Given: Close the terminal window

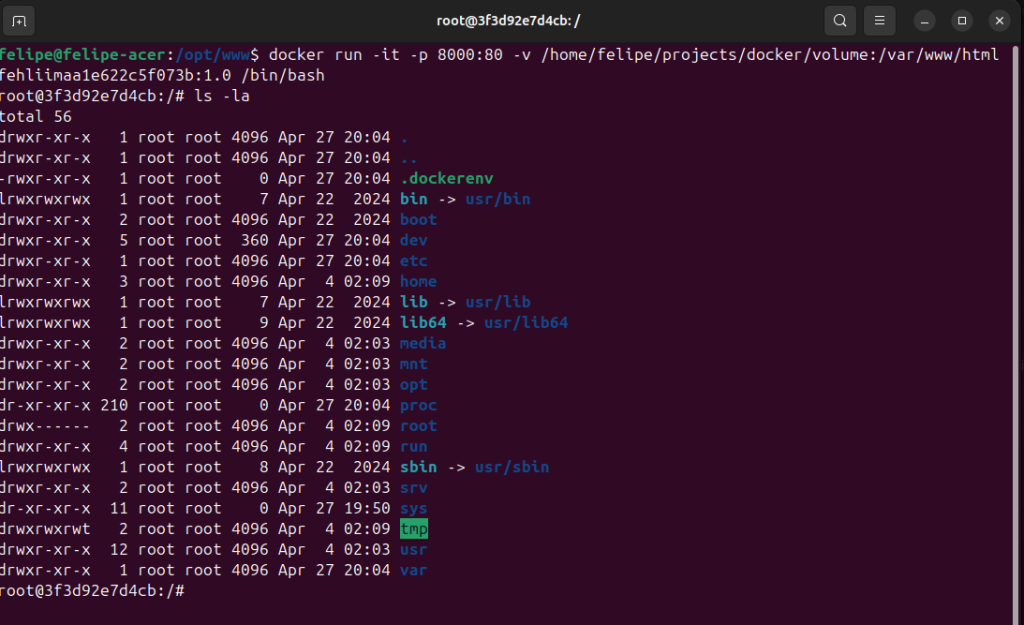Looking at the screenshot, I should pos(999,20).
